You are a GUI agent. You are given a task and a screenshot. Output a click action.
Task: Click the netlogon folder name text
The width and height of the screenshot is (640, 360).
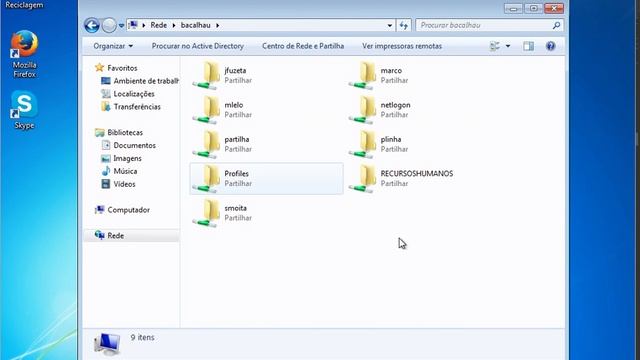point(396,105)
